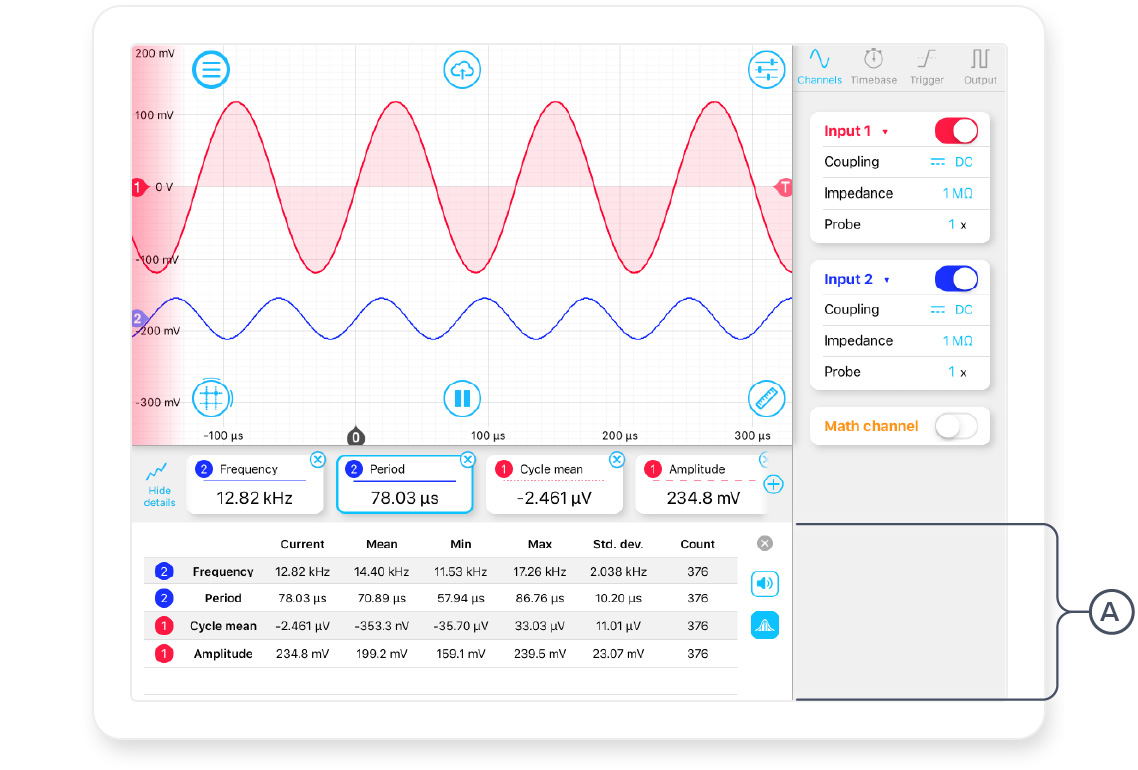1138x770 pixels.
Task: Click Hide details button
Action: coord(159,484)
